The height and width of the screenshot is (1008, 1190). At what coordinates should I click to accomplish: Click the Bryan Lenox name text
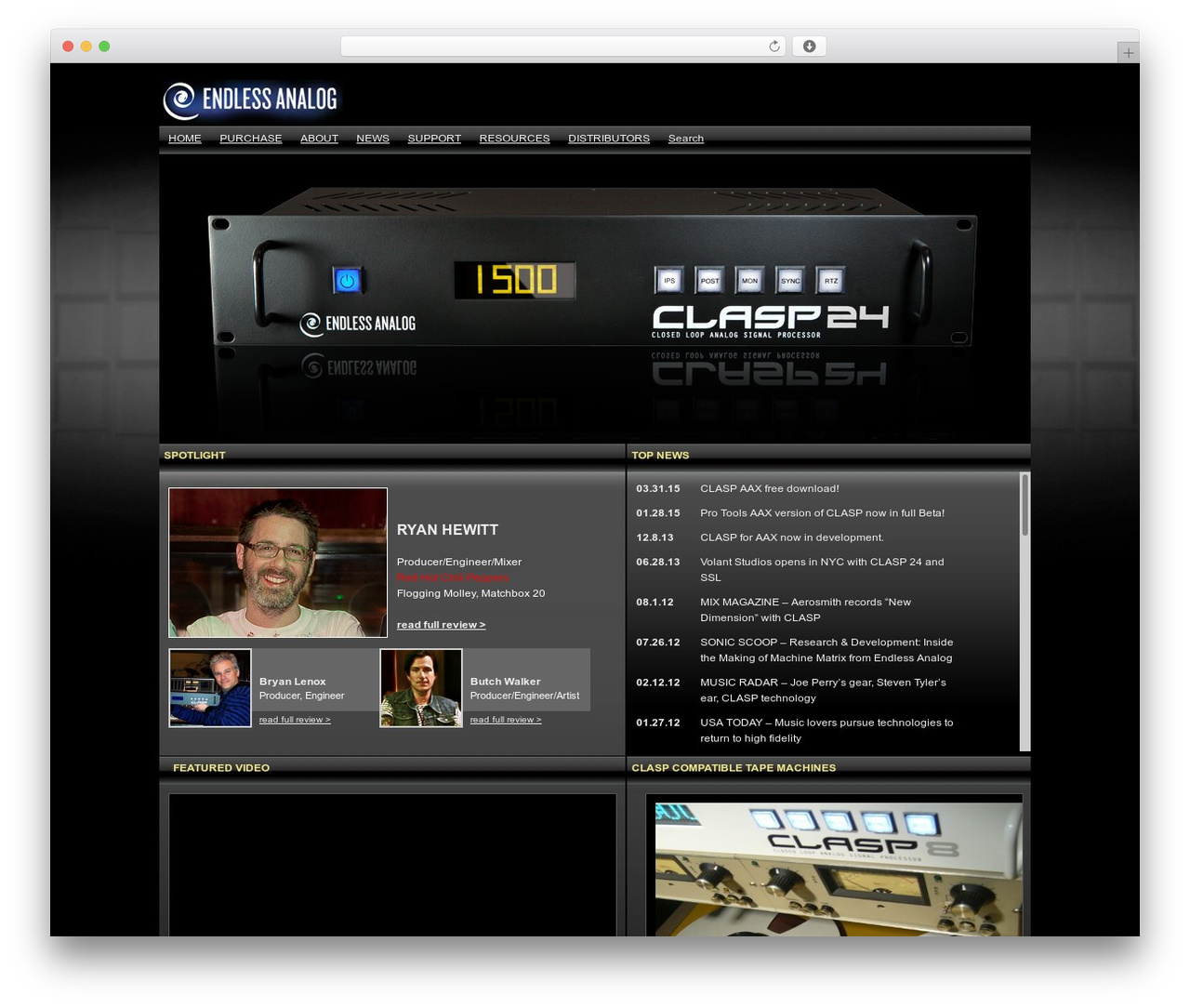pyautogui.click(x=293, y=682)
